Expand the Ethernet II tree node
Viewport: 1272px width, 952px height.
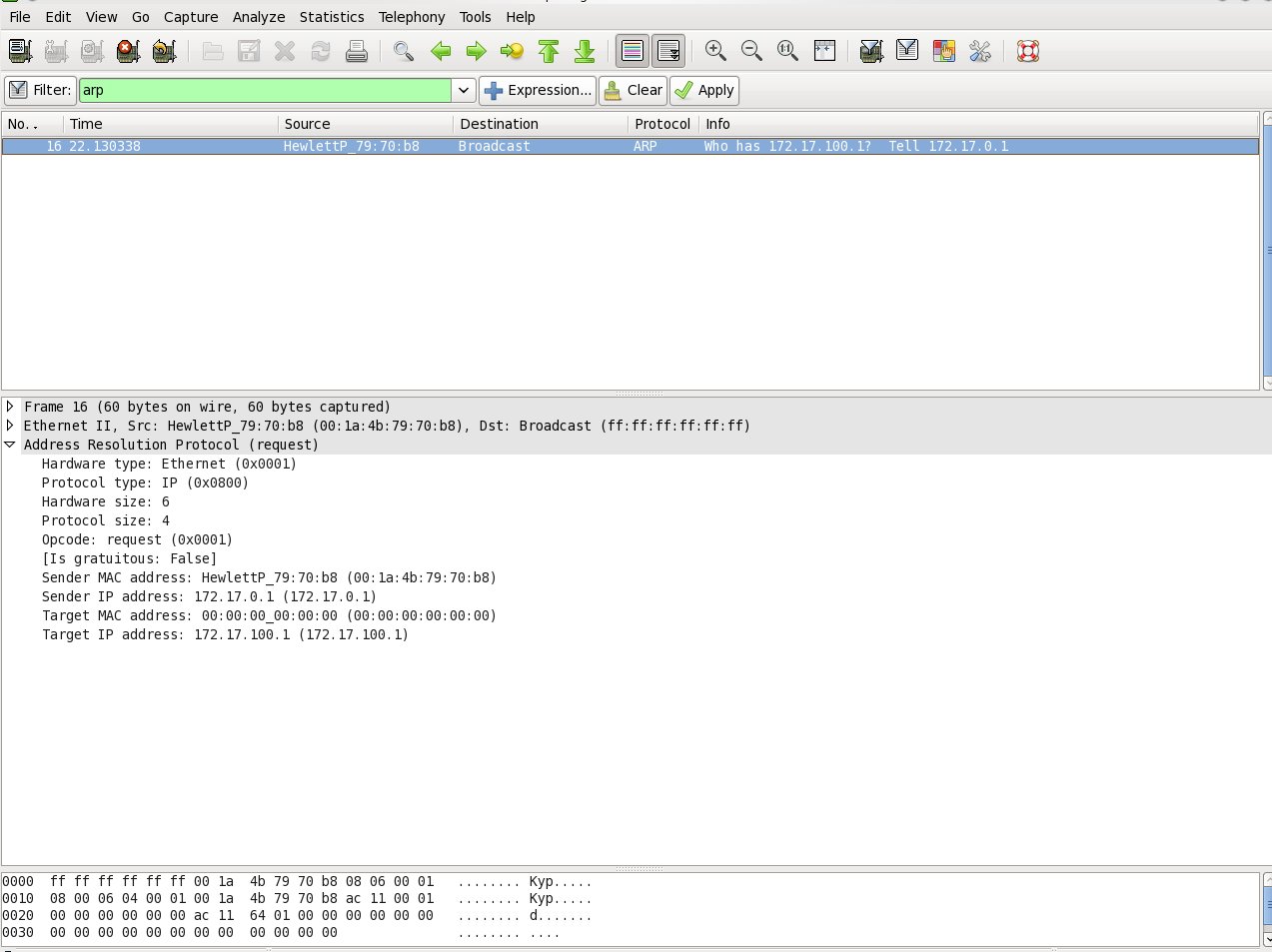pyautogui.click(x=10, y=426)
